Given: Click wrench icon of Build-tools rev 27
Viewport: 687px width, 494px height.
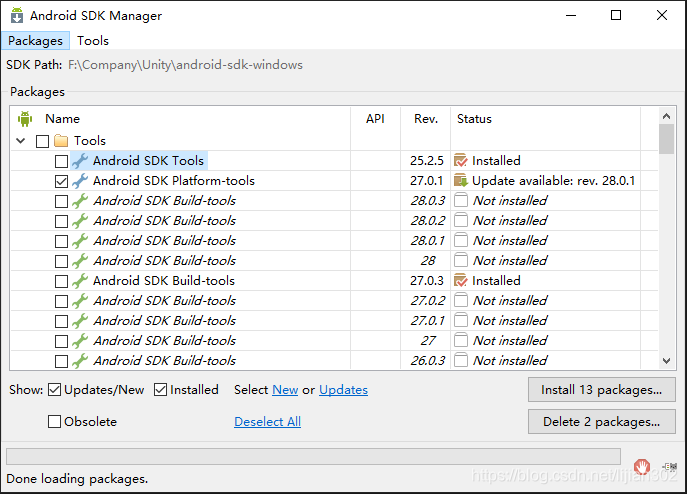Looking at the screenshot, I should coord(80,341).
